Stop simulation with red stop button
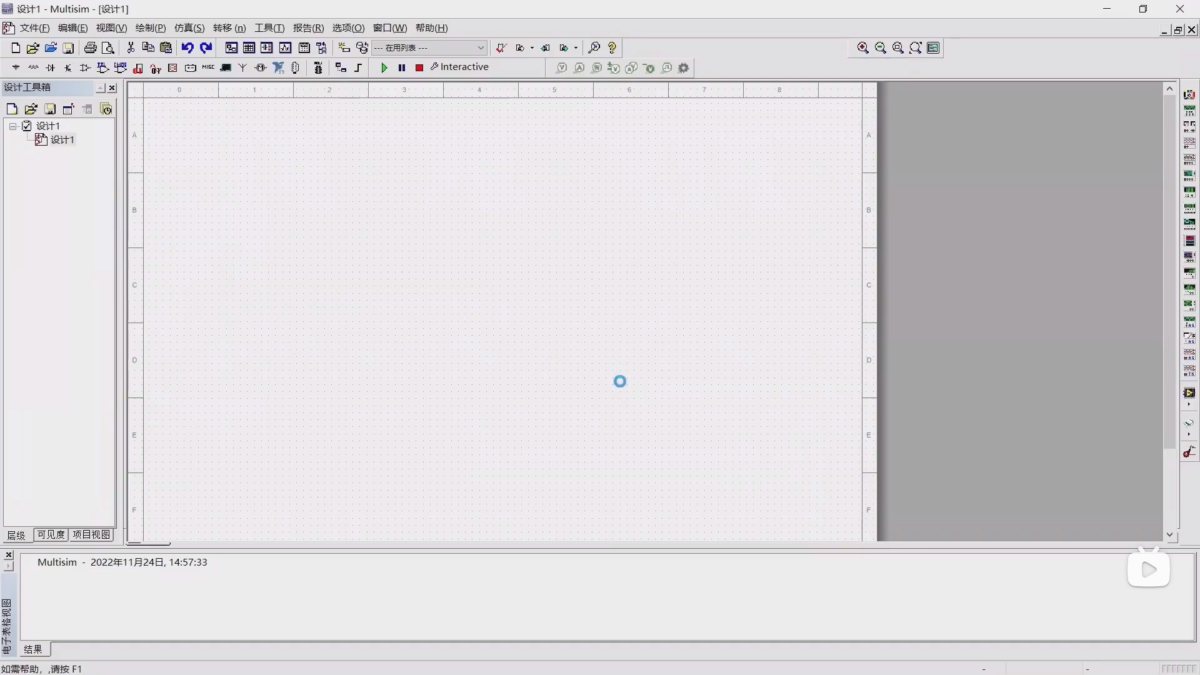Image resolution: width=1200 pixels, height=675 pixels. click(x=419, y=68)
